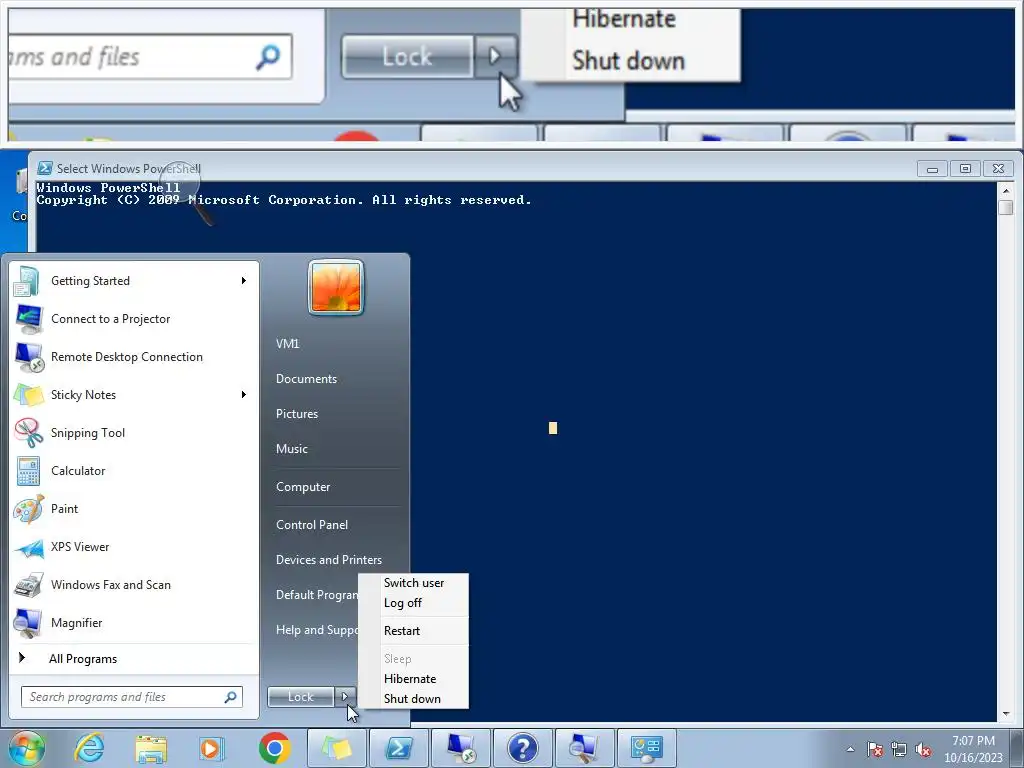This screenshot has width=1024, height=768.
Task: Launch Sticky Notes from Start menu program list
Action: click(x=134, y=394)
